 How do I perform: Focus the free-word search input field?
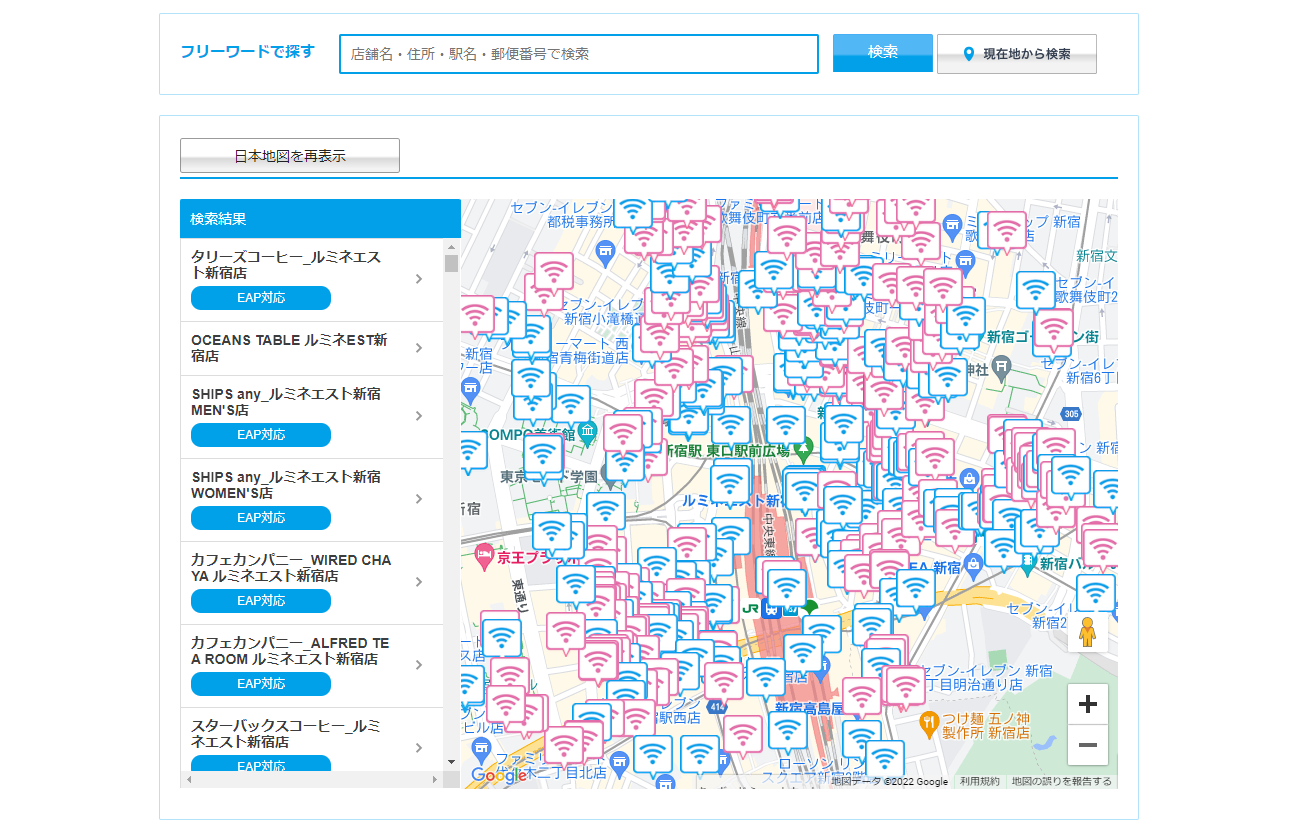579,54
